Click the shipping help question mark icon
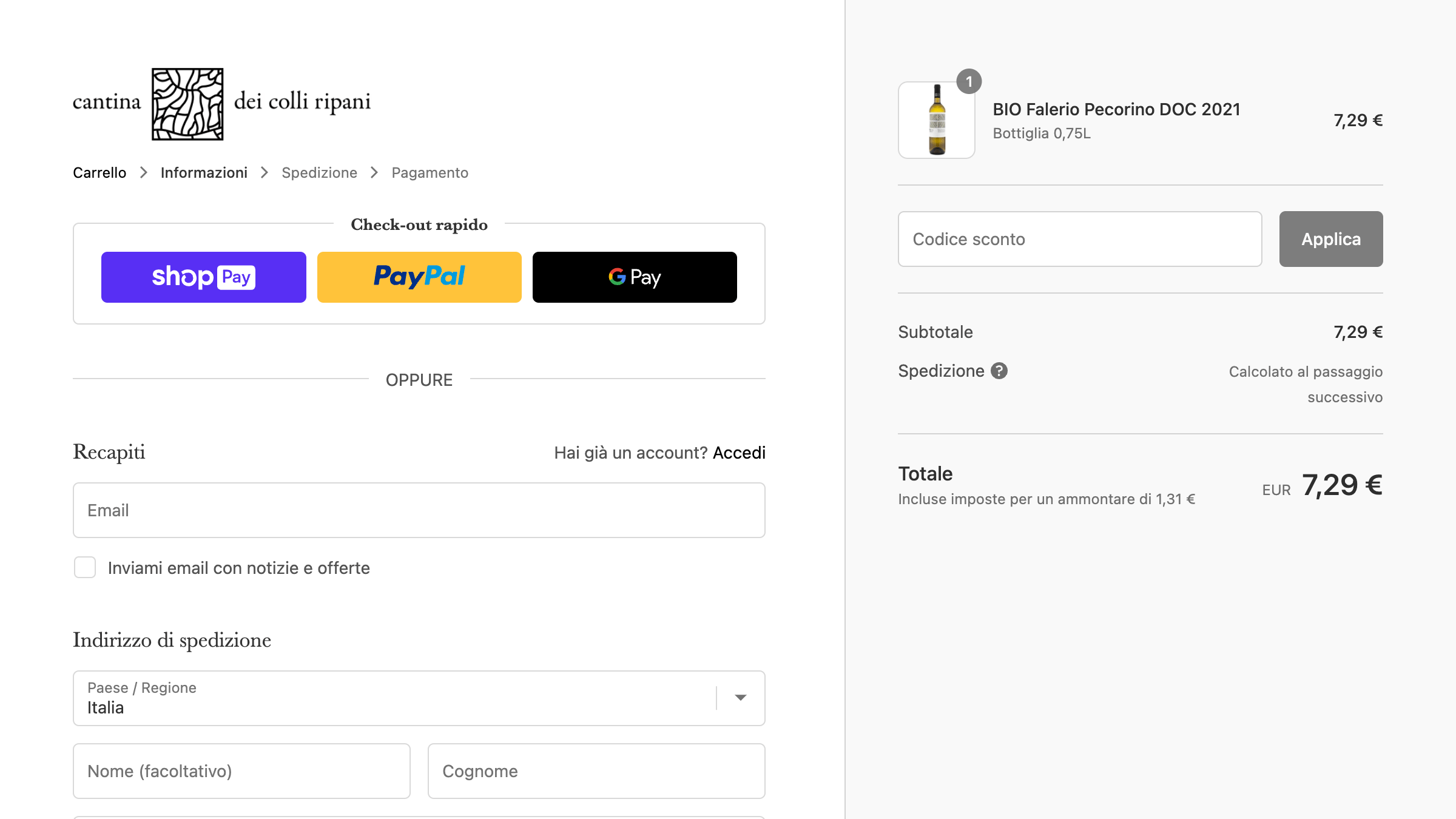1456x819 pixels. [x=999, y=371]
